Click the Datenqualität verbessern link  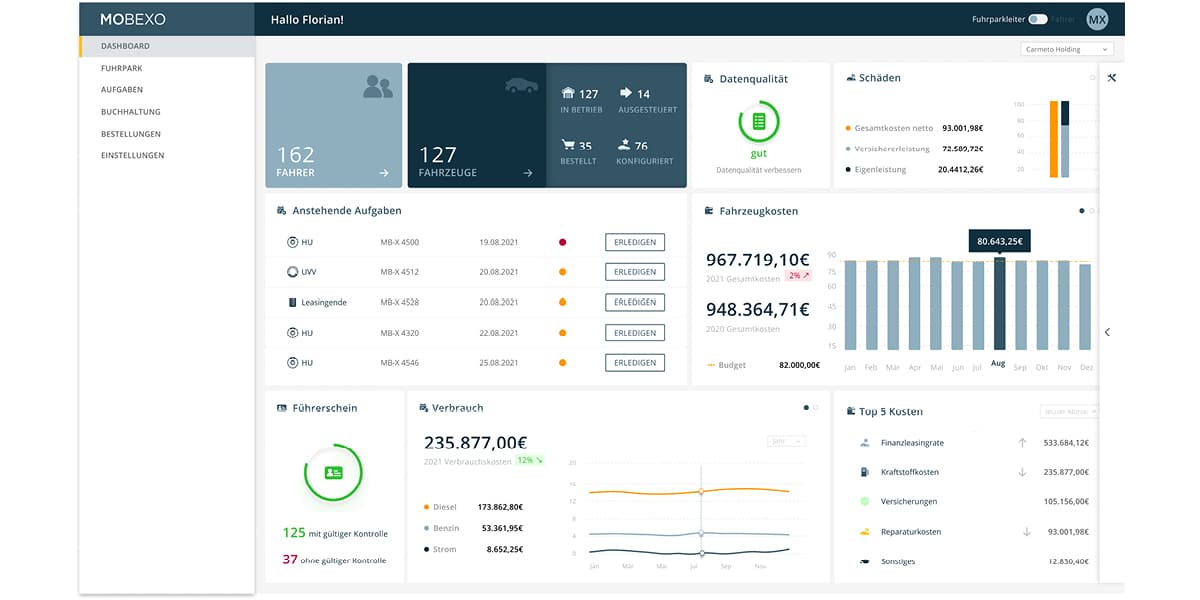[758, 170]
